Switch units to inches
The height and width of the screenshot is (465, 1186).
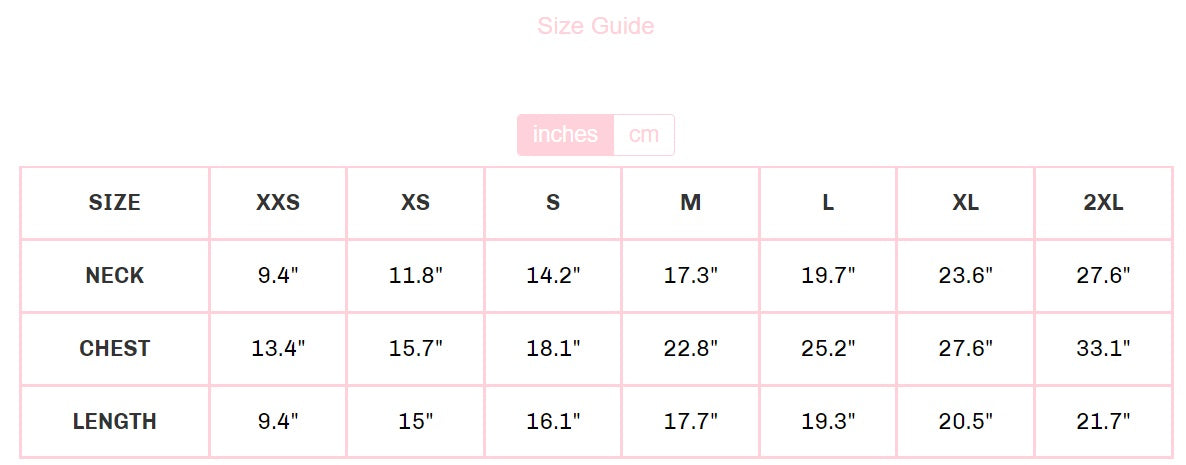coord(565,135)
